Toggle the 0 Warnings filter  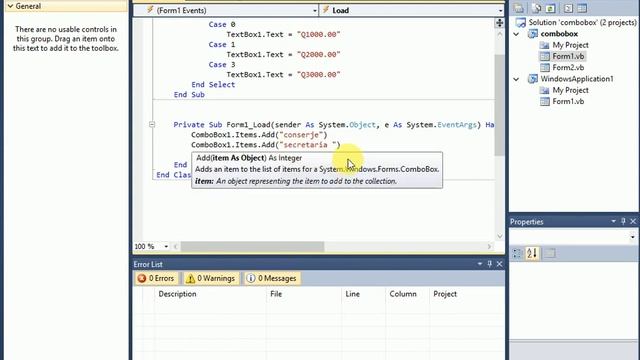[211, 278]
